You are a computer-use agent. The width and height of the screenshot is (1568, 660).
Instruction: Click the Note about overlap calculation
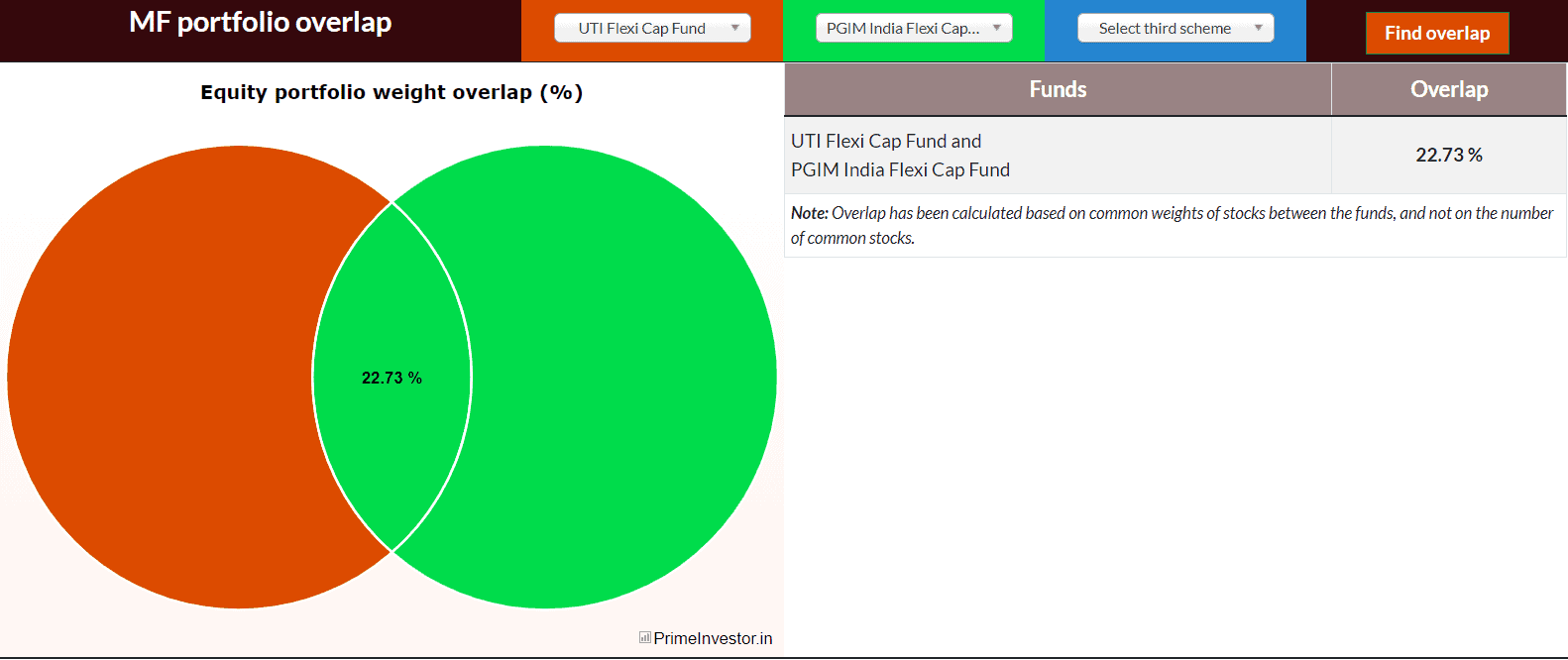click(x=1176, y=225)
